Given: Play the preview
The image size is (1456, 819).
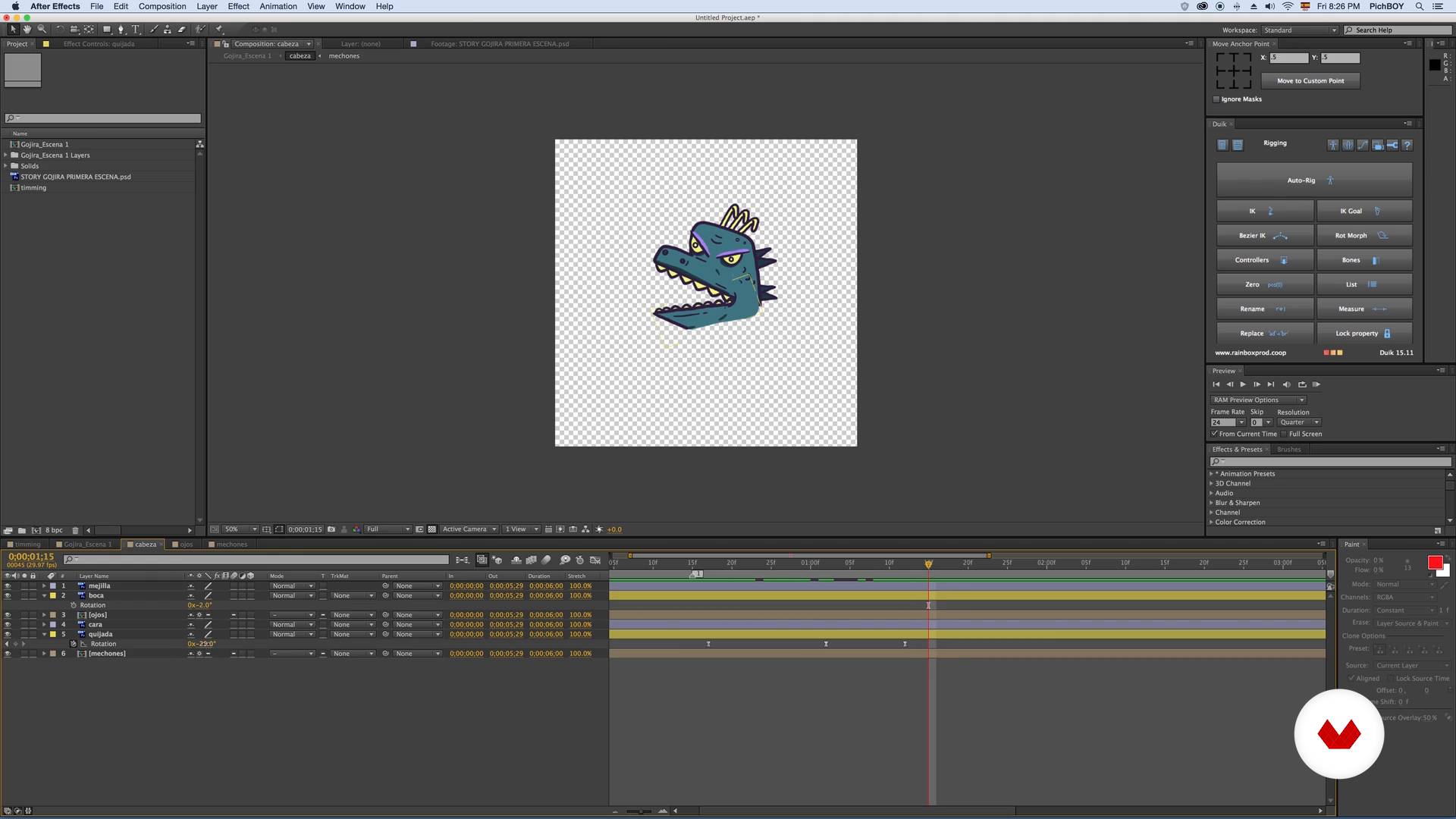Looking at the screenshot, I should pyautogui.click(x=1242, y=384).
